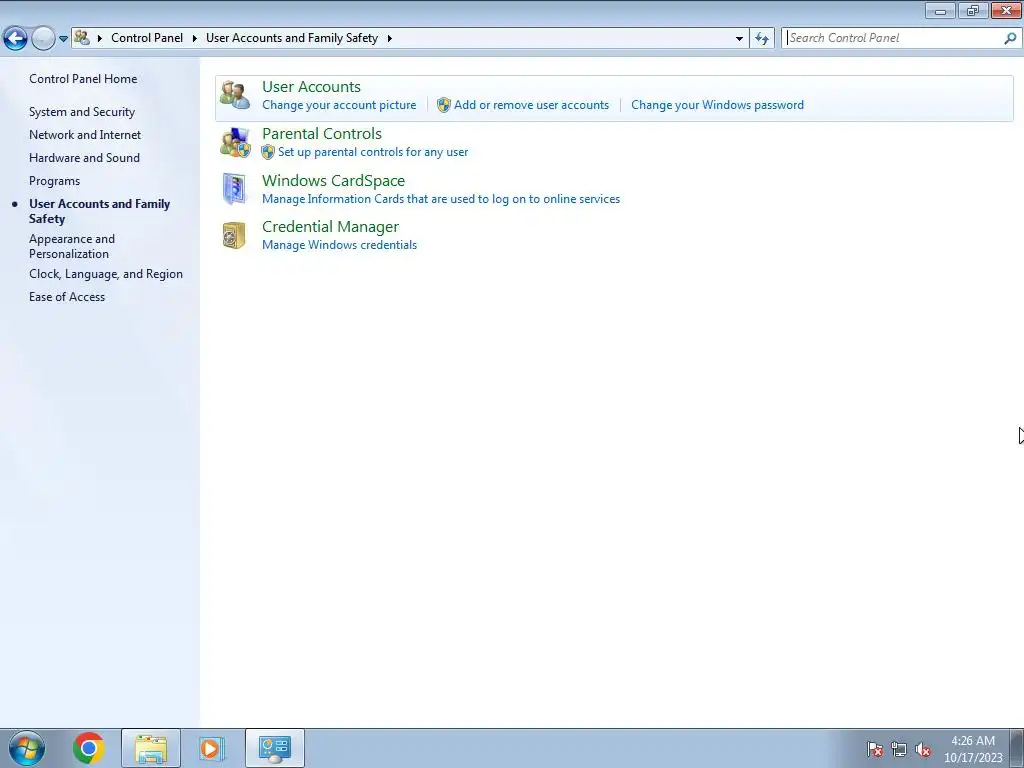Open the Parental Controls icon

click(x=234, y=143)
